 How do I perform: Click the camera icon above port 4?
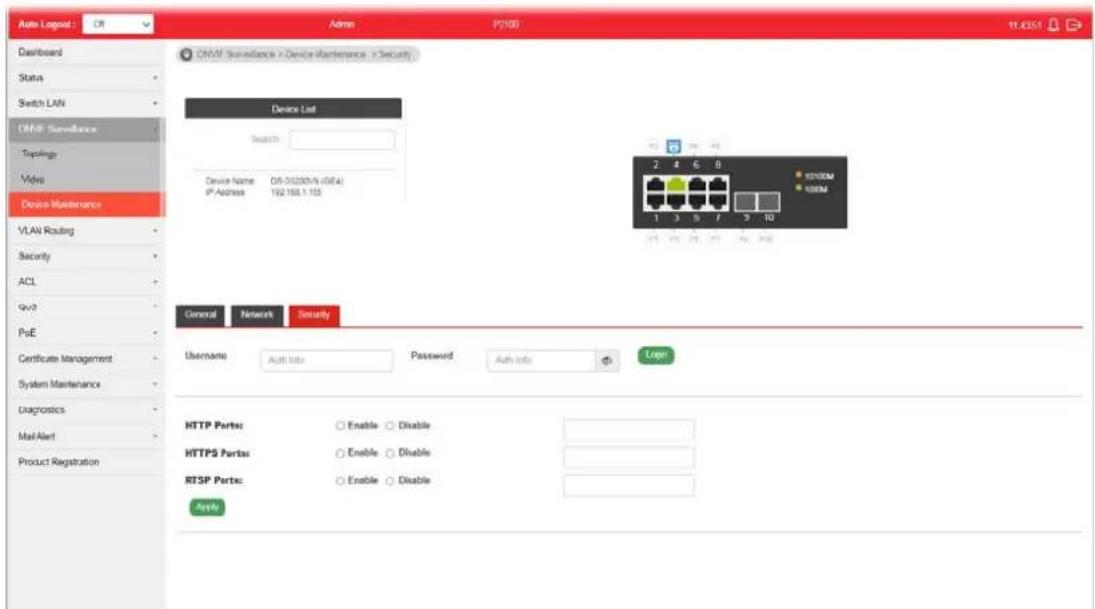coord(673,146)
